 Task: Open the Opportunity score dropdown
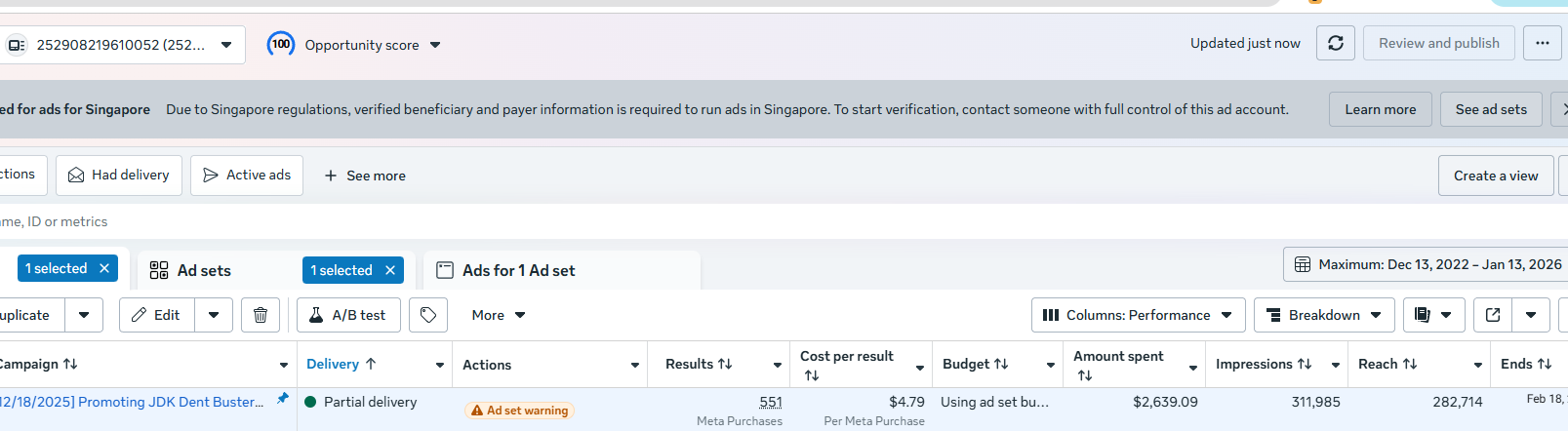(435, 45)
